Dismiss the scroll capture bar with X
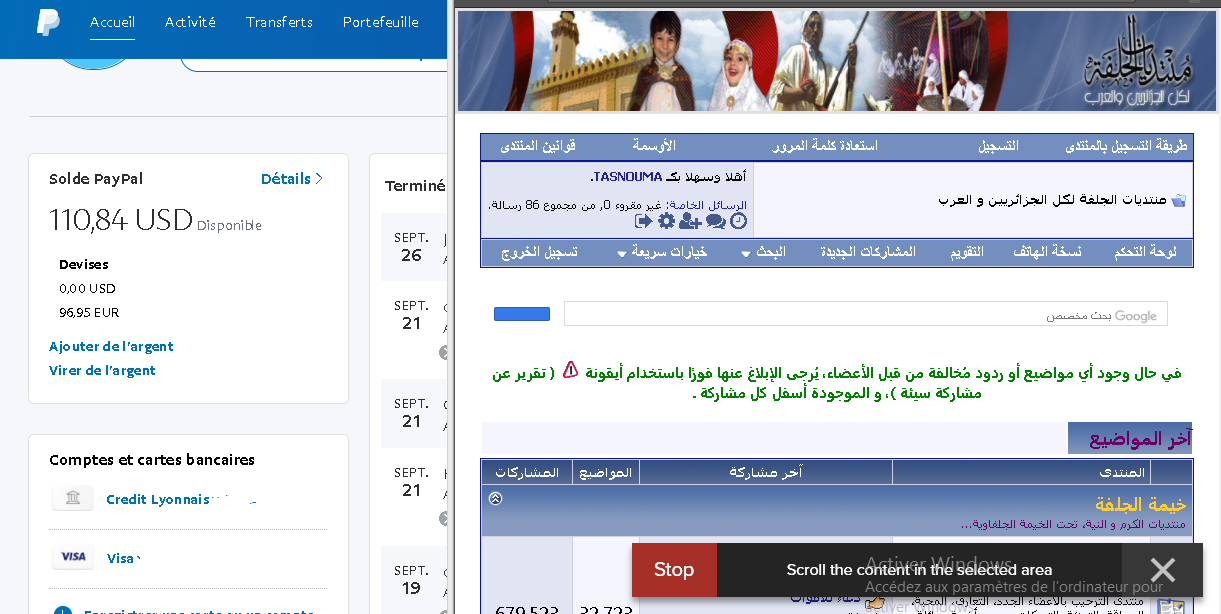Viewport: 1221px width, 614px height. point(1163,570)
